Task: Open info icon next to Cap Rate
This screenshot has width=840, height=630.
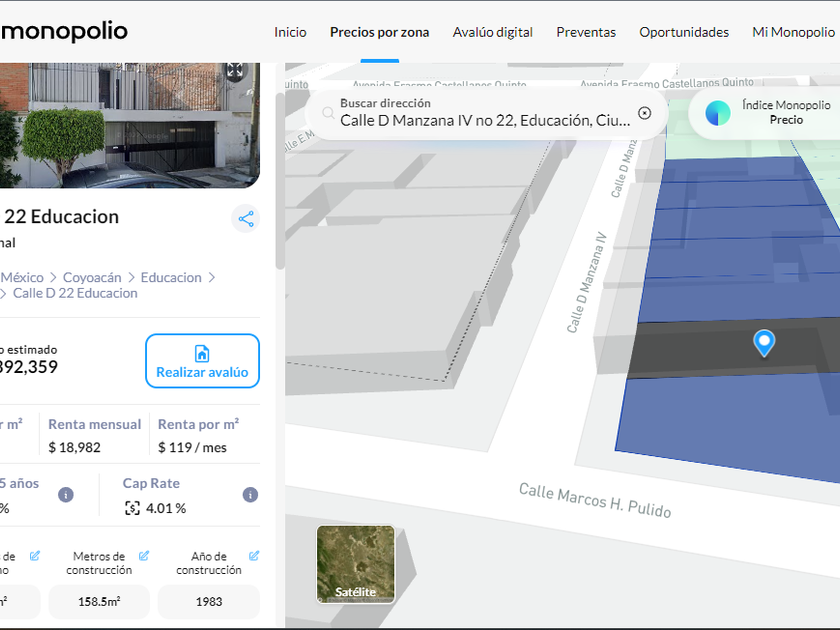Action: tap(250, 494)
